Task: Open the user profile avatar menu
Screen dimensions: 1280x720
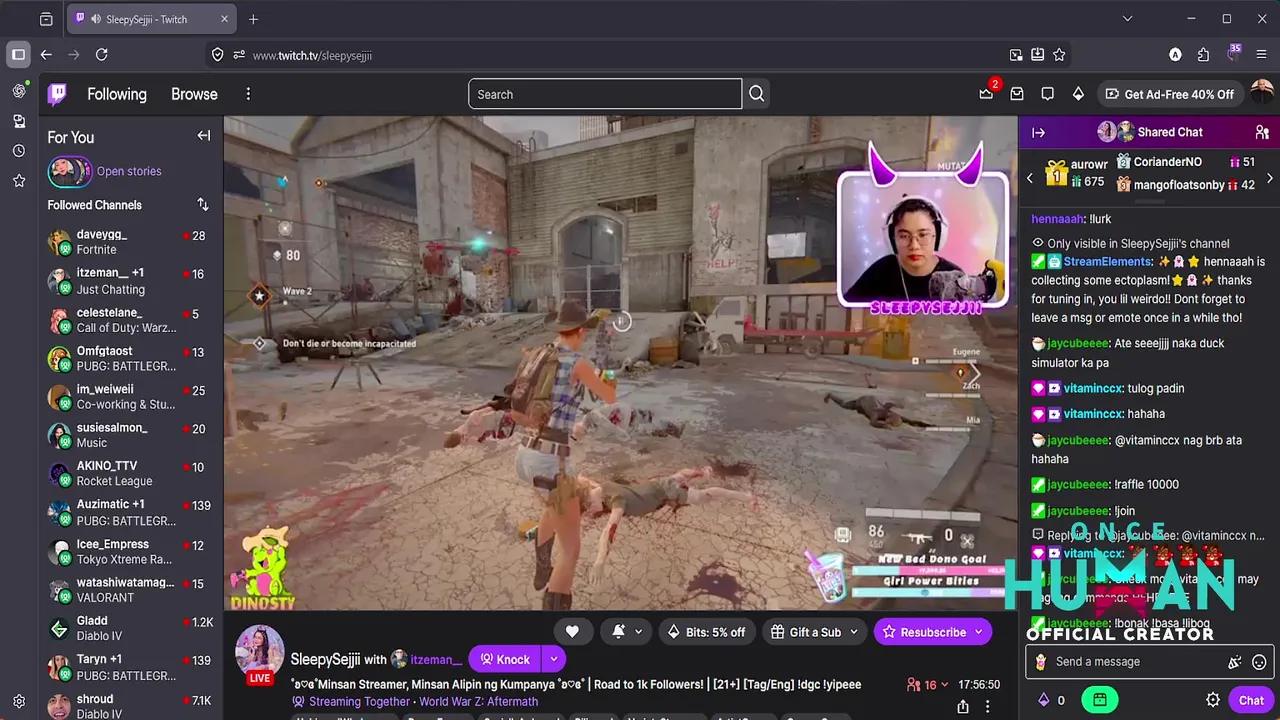Action: click(1262, 93)
